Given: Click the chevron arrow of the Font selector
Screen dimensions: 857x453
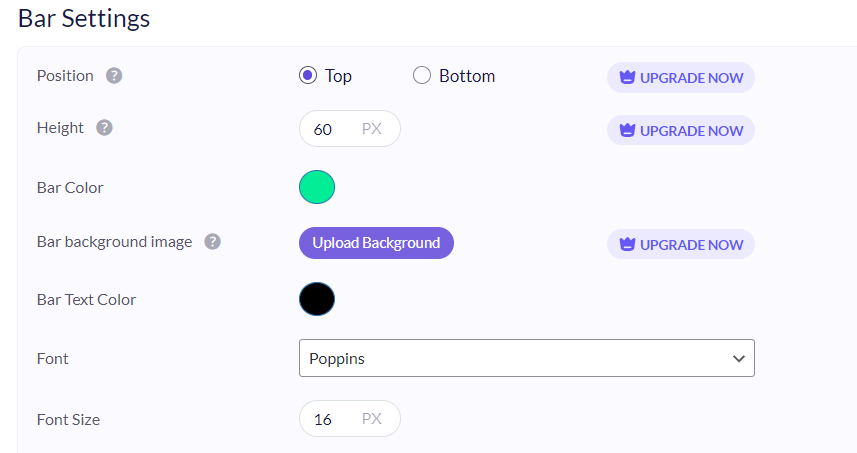Looking at the screenshot, I should click(x=739, y=358).
